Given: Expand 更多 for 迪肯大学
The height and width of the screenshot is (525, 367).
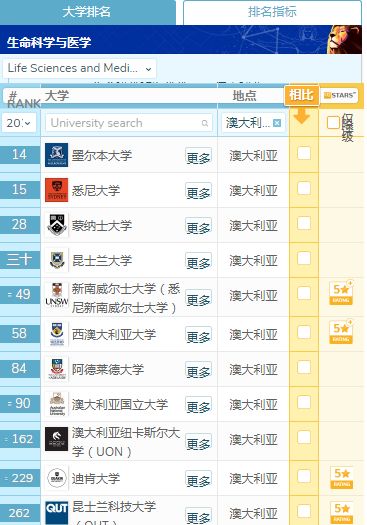Looking at the screenshot, I should point(198,480).
